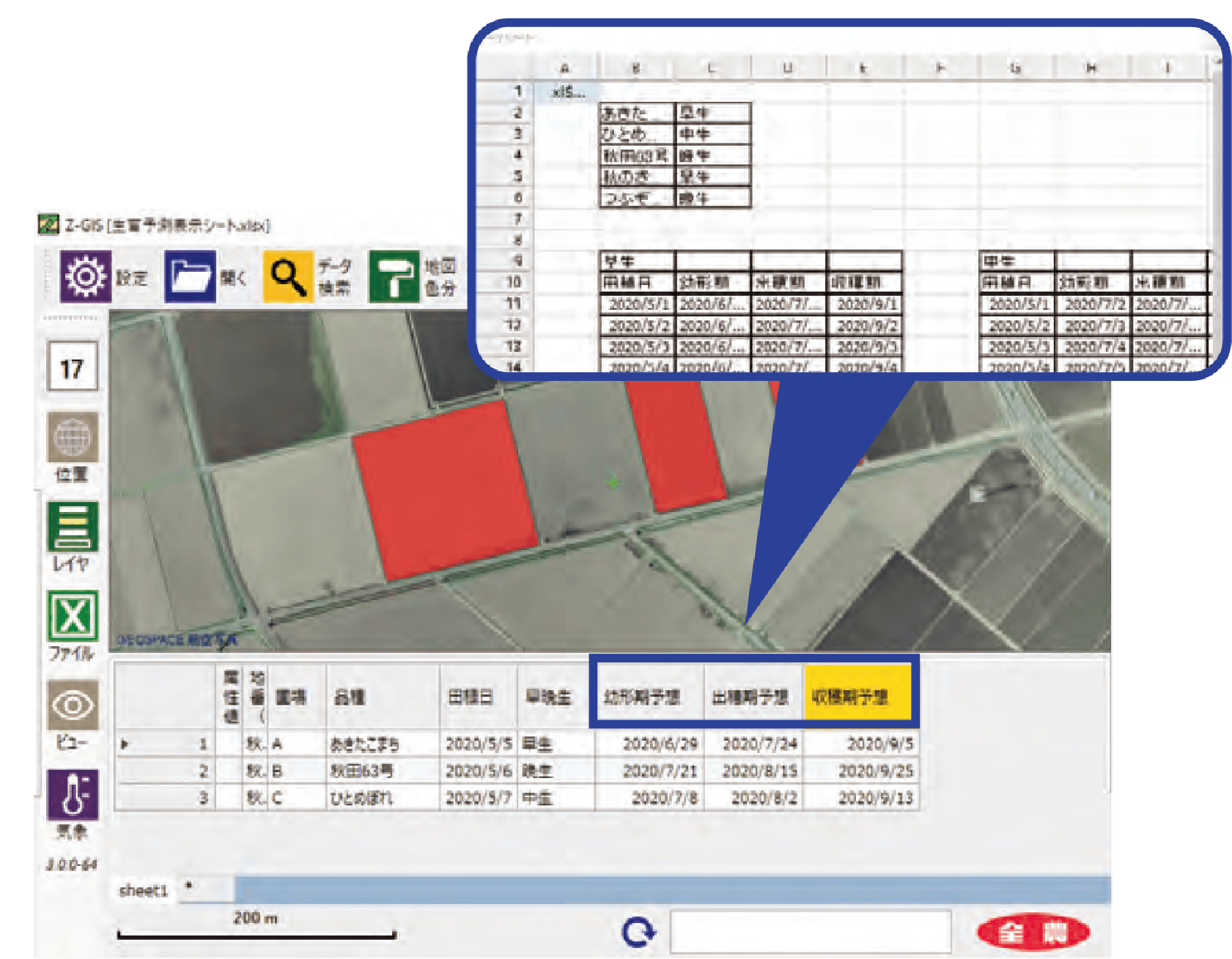1232x959 pixels.
Task: Select the 出穂期予想 column header
Action: tap(751, 696)
